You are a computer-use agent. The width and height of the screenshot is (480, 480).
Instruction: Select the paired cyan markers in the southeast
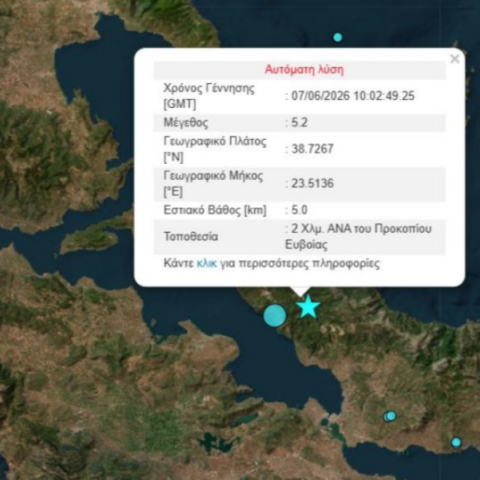click(389, 416)
